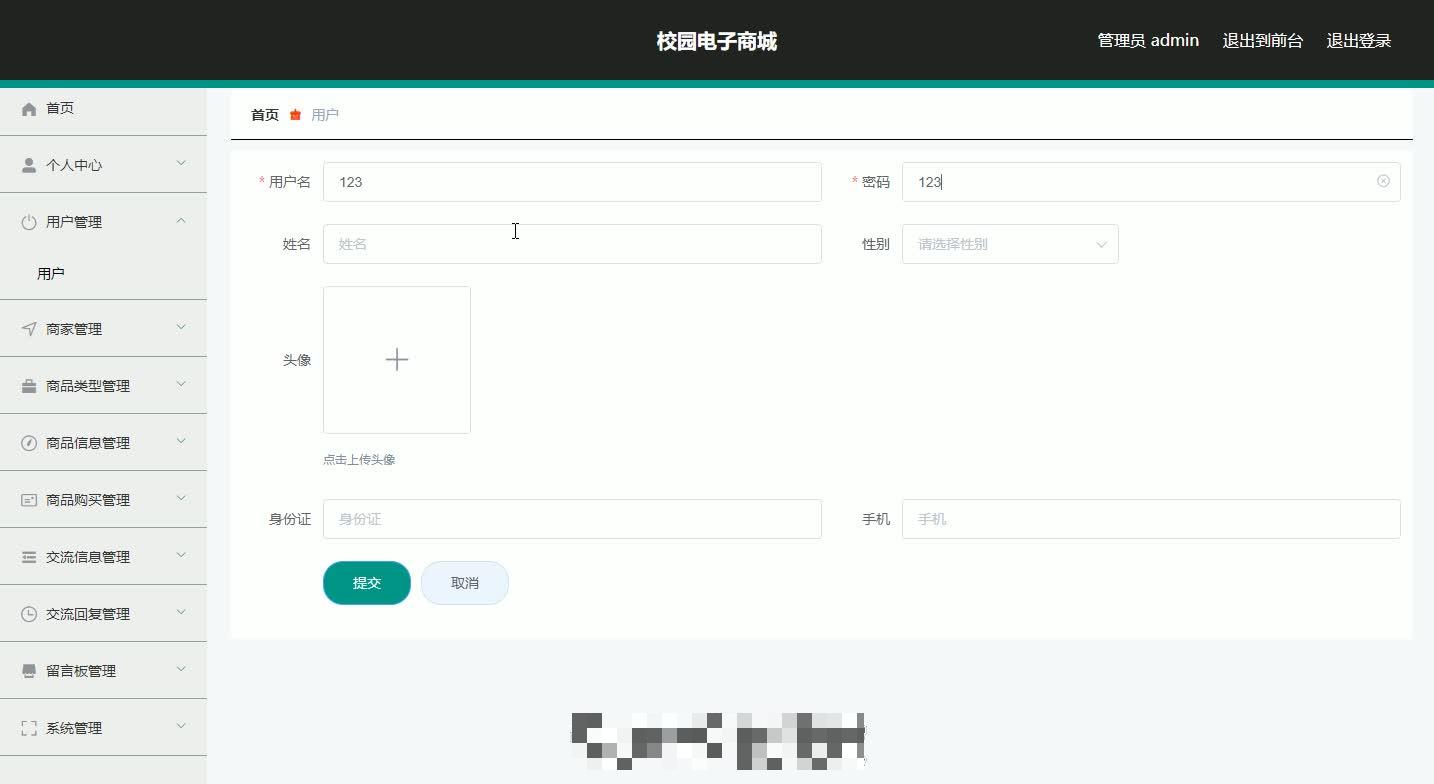Expand 商品类型管理 with its chevron
Viewport: 1434px width, 784px height.
coord(181,383)
